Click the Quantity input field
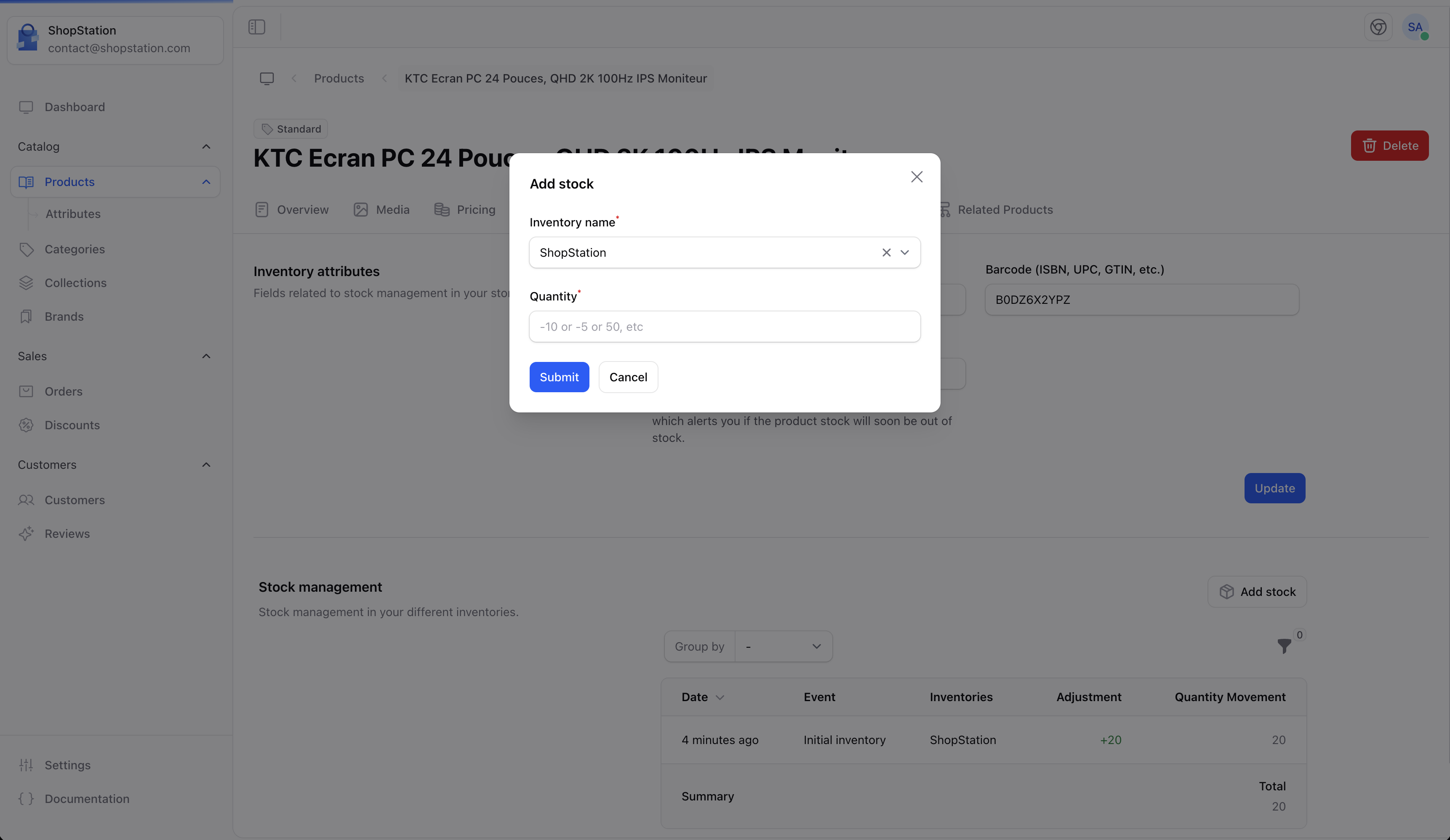This screenshot has width=1450, height=840. pos(725,327)
